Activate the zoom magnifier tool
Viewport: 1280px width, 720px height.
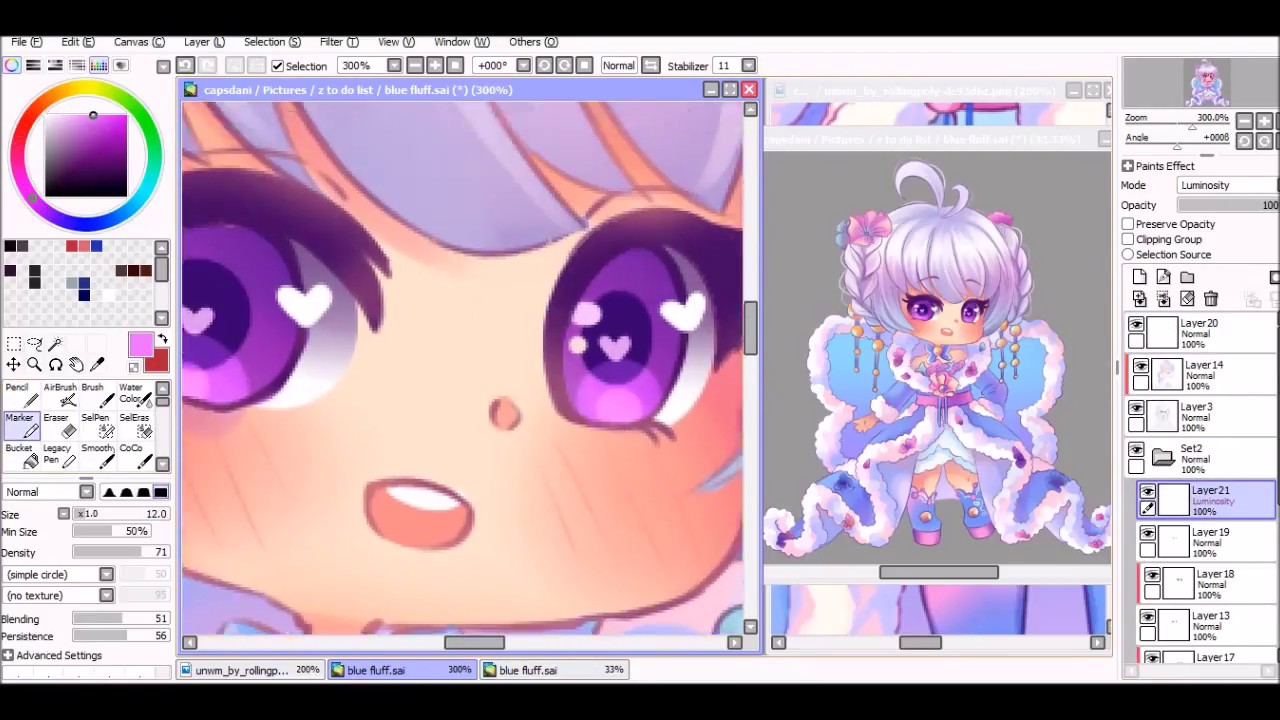click(x=35, y=365)
